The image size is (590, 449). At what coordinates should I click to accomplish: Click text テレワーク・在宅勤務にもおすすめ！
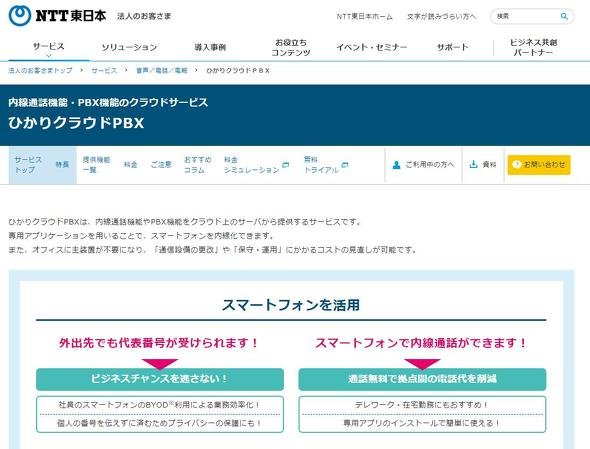coord(422,405)
